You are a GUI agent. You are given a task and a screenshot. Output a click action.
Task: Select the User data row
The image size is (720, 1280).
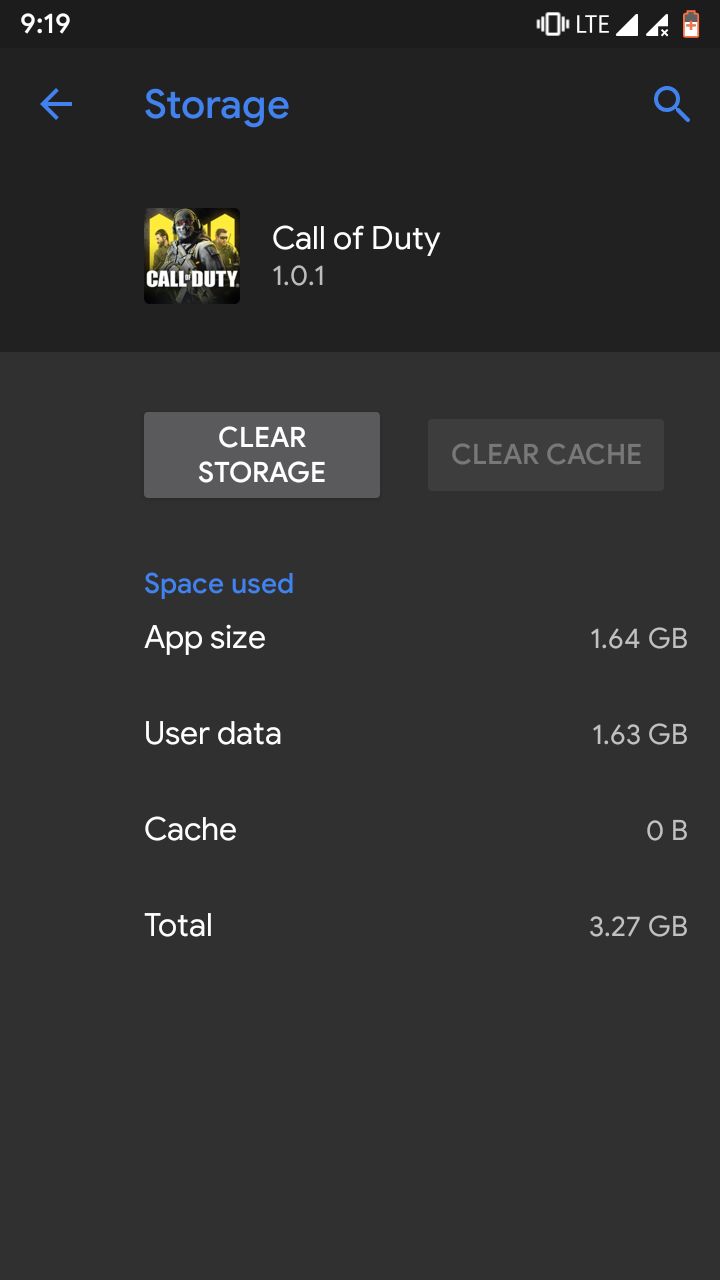point(416,734)
